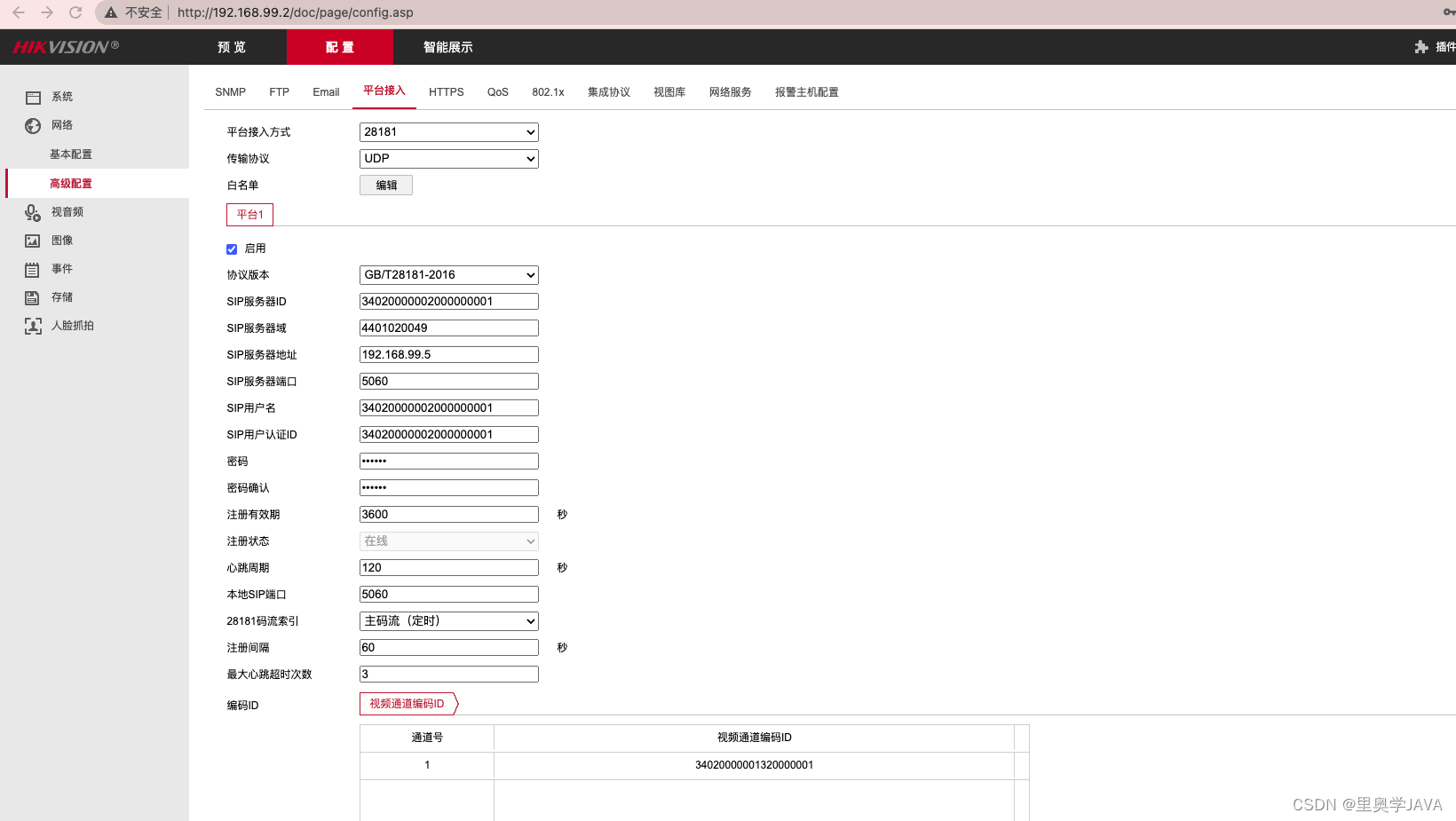
Task: Click the 存储 disk icon
Action: coord(33,298)
